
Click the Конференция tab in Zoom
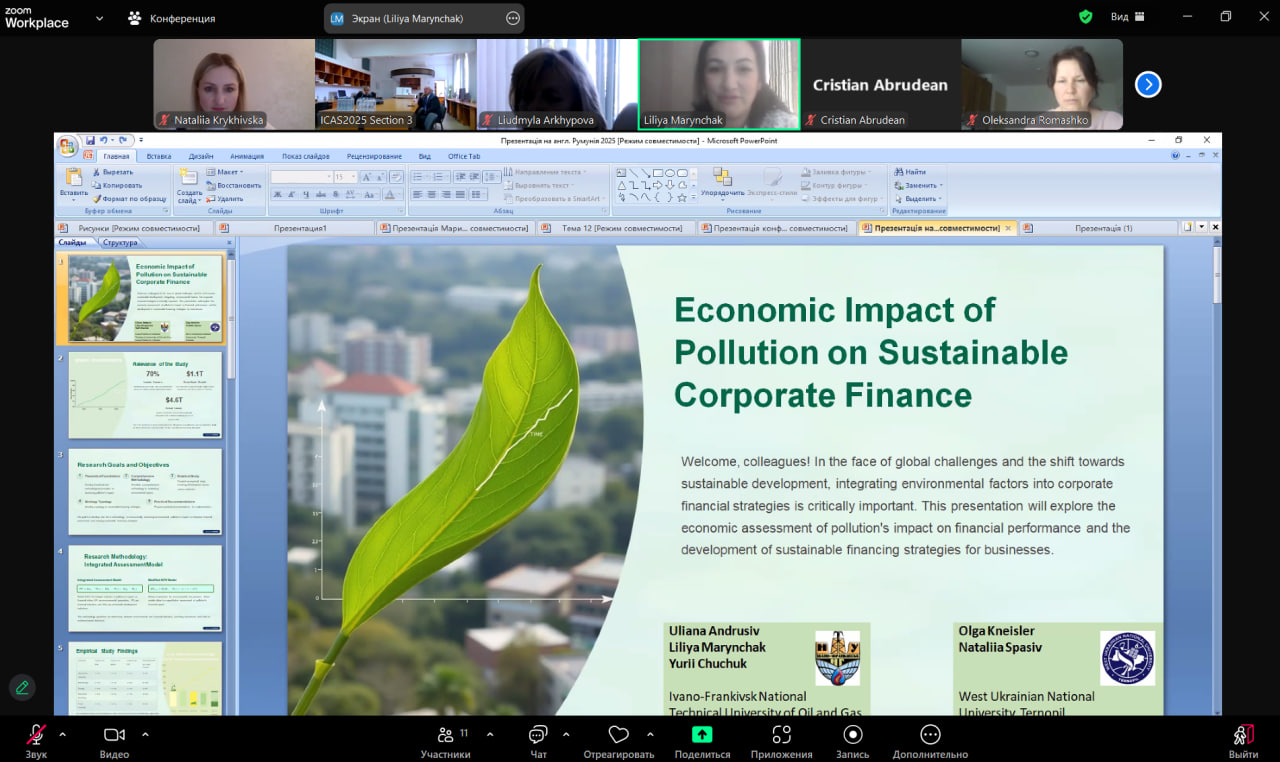coord(171,18)
